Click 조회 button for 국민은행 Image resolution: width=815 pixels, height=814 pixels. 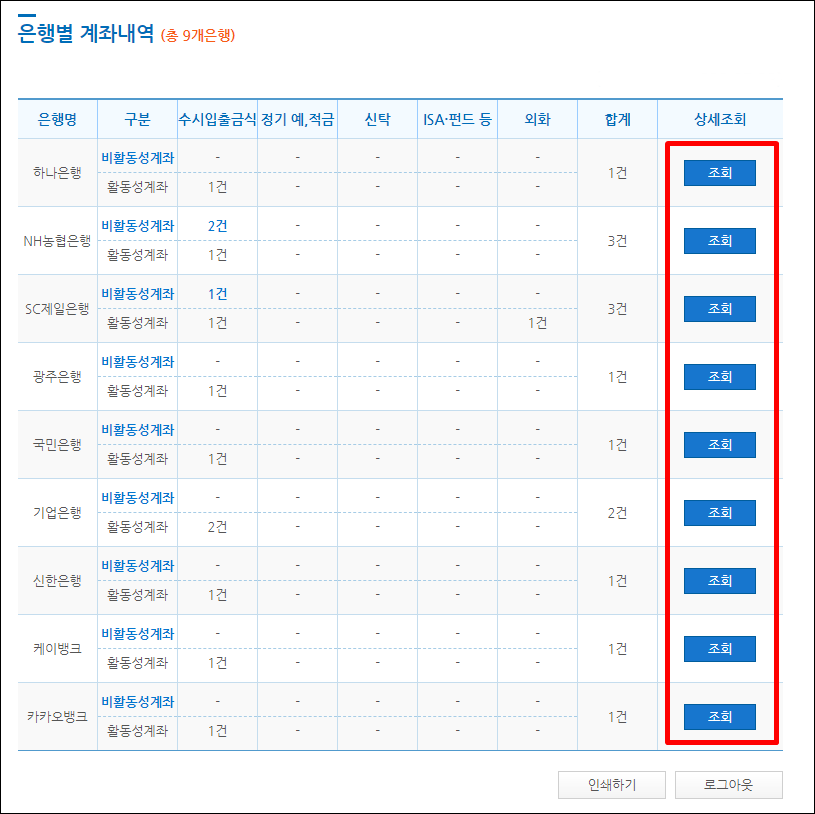coord(719,444)
